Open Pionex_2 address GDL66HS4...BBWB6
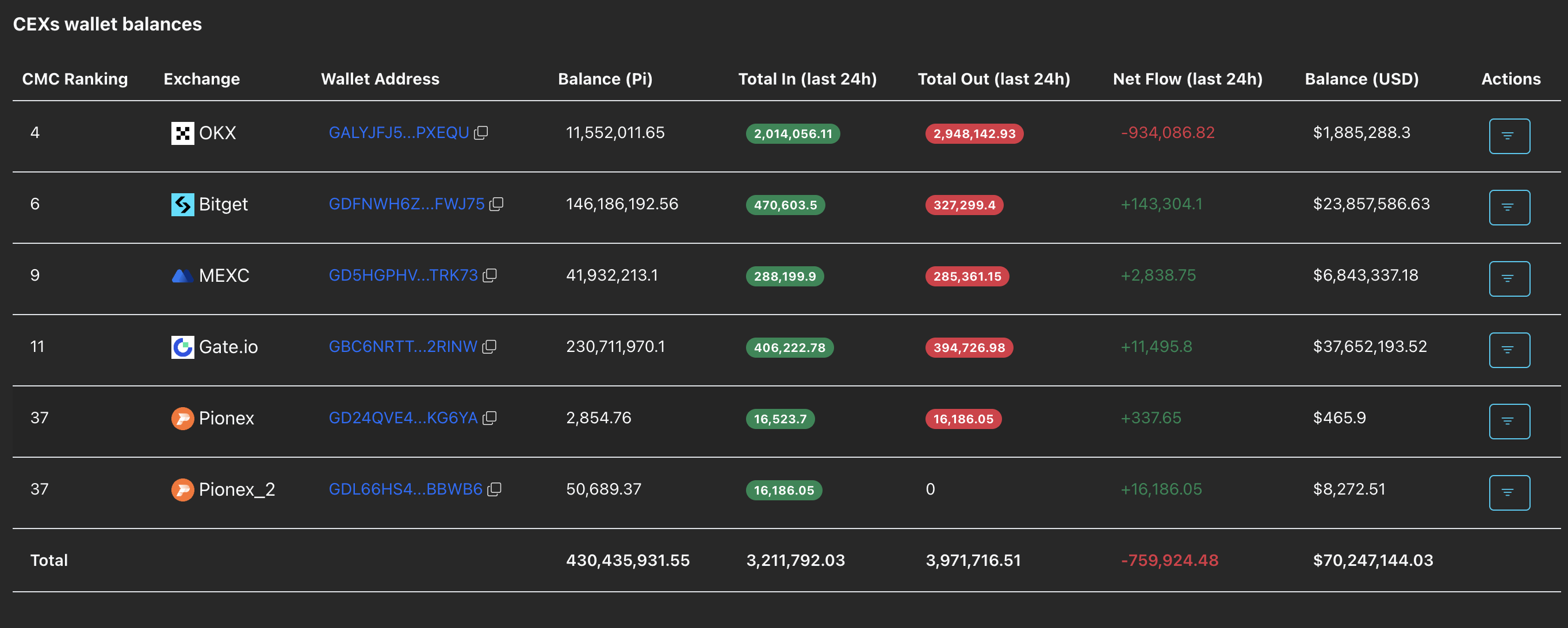 pyautogui.click(x=405, y=489)
